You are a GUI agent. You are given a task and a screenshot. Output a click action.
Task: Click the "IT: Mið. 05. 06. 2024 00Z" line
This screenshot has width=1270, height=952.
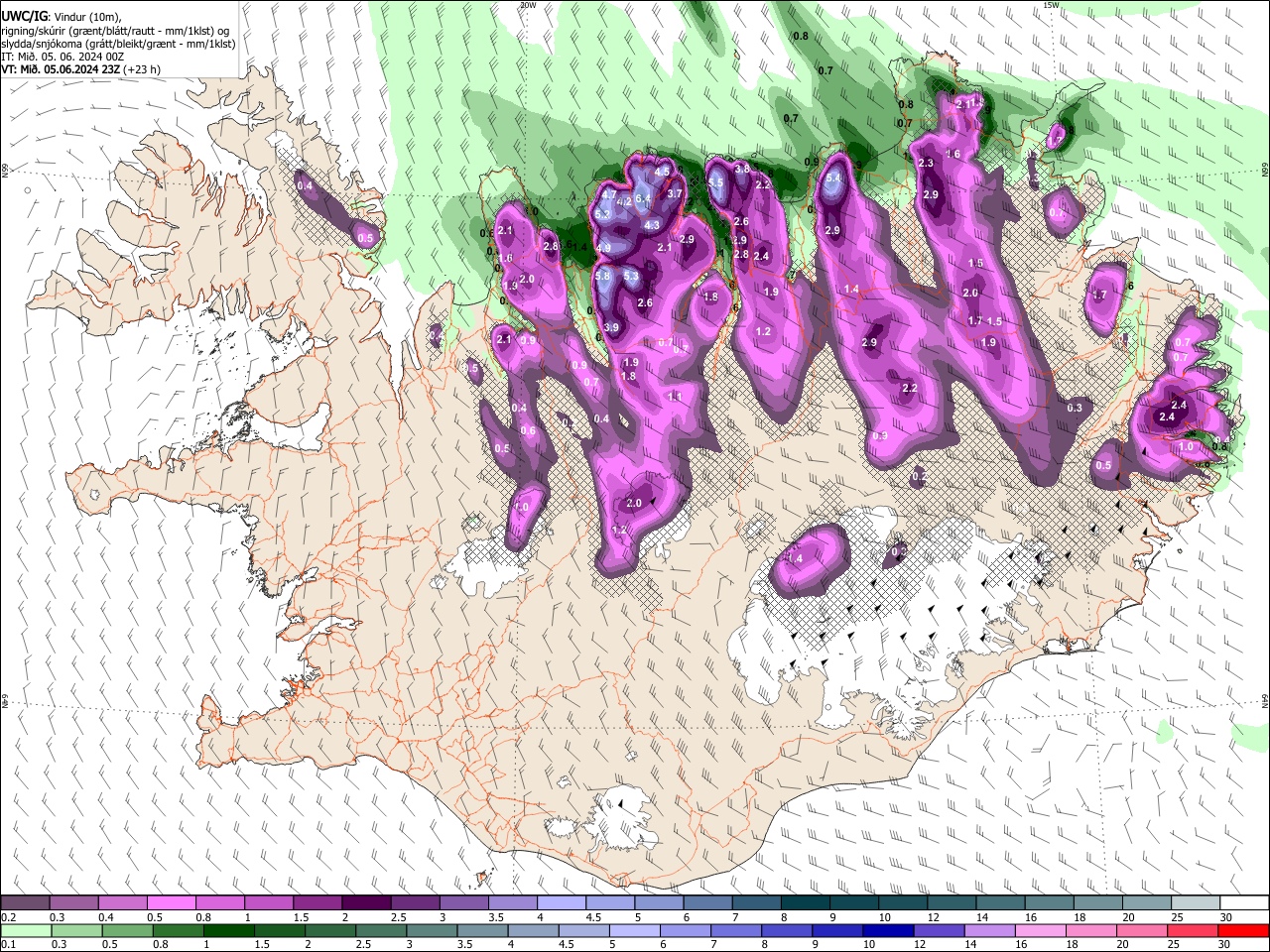coord(63,57)
